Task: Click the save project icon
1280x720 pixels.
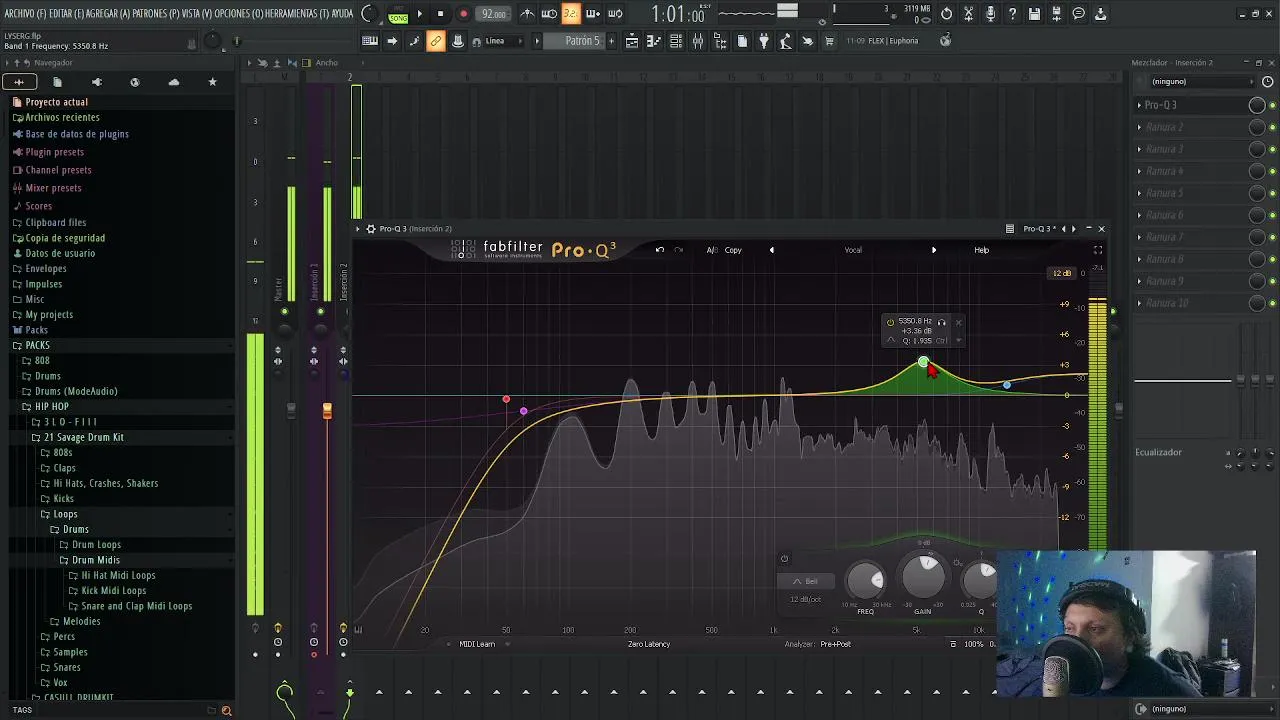Action: click(1034, 14)
